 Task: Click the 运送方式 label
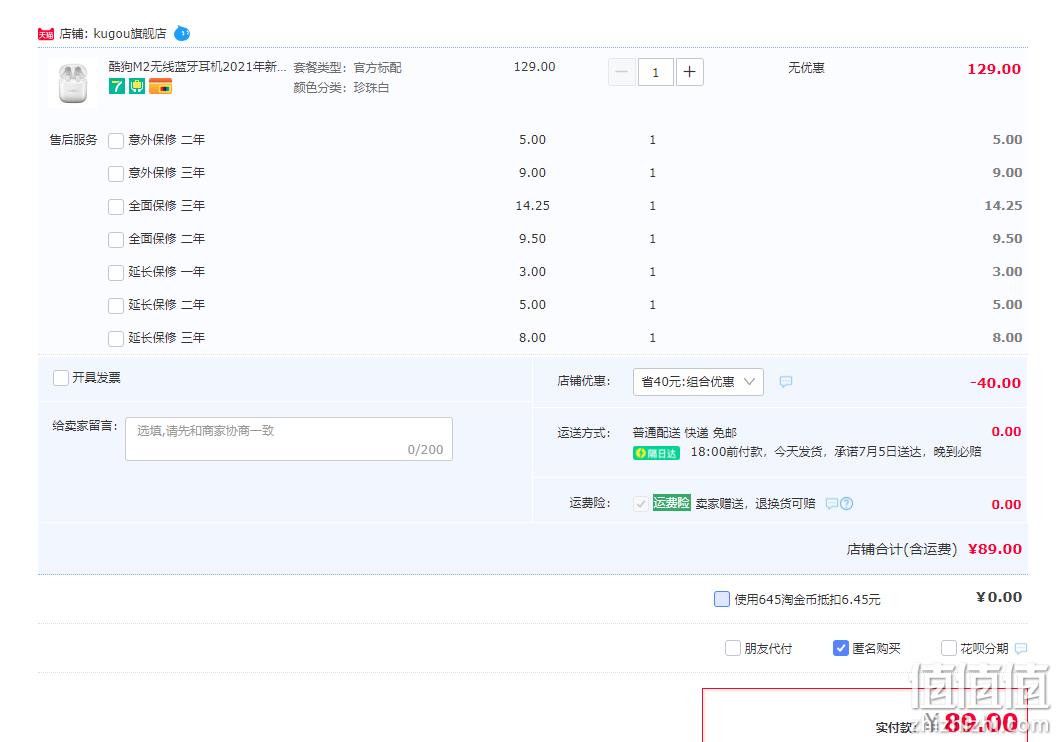pyautogui.click(x=584, y=433)
